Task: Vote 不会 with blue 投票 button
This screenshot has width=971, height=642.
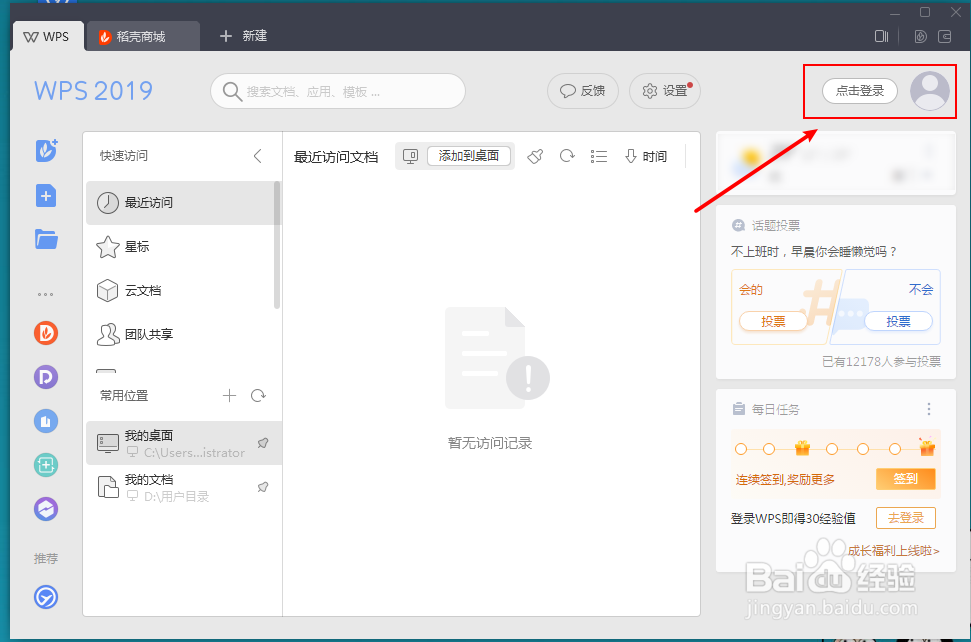Action: click(898, 321)
